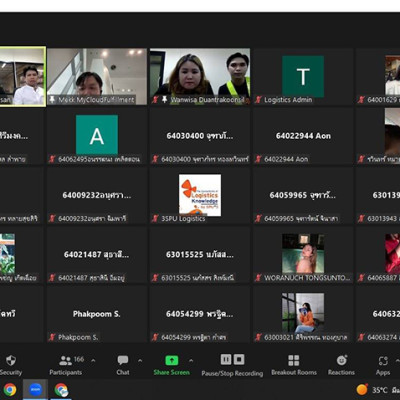Click muted mic icon beside WORANUCH TONGSUNTO
Screen dimensions: 400x400
click(x=258, y=278)
